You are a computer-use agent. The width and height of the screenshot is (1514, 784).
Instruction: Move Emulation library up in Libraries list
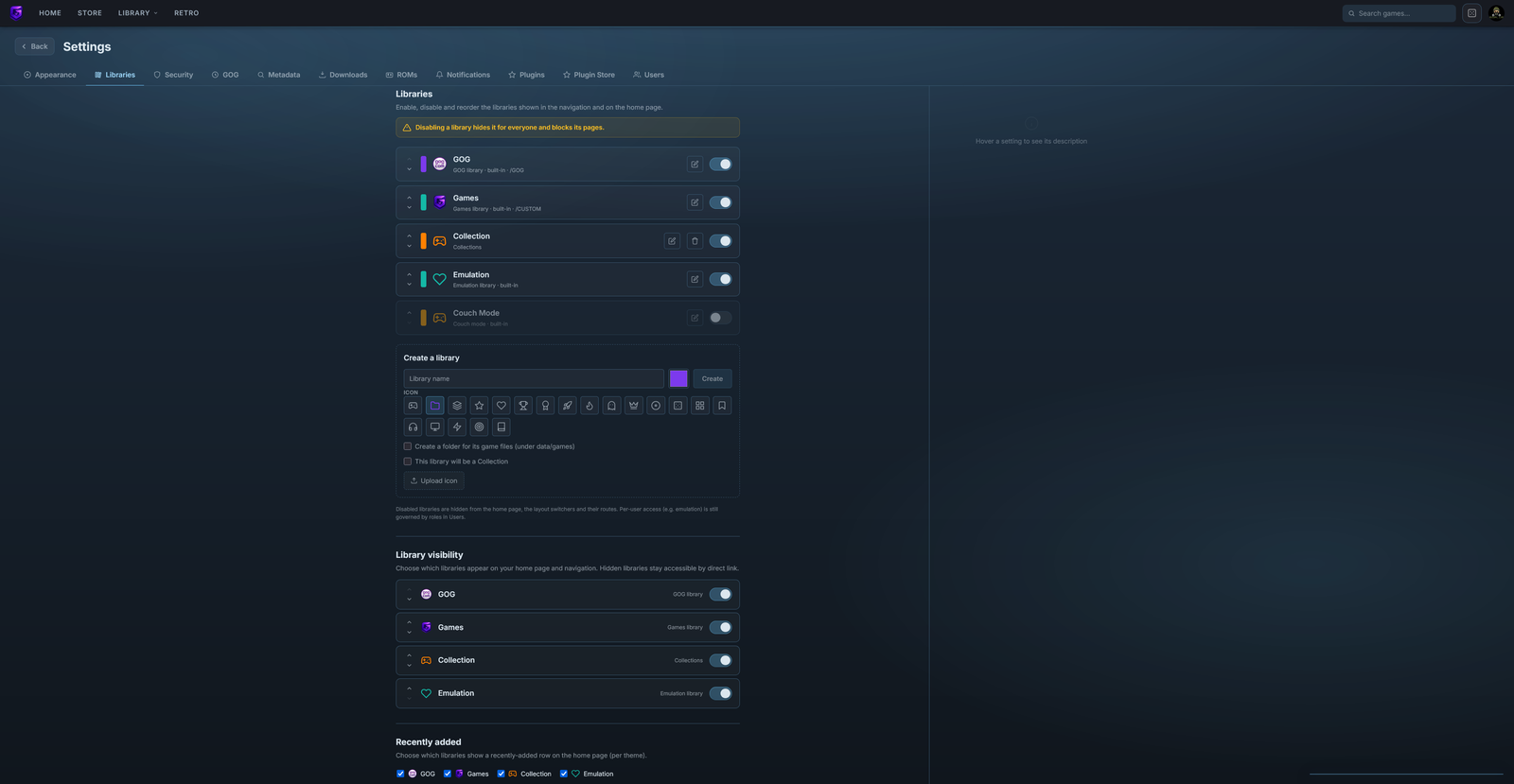click(410, 274)
